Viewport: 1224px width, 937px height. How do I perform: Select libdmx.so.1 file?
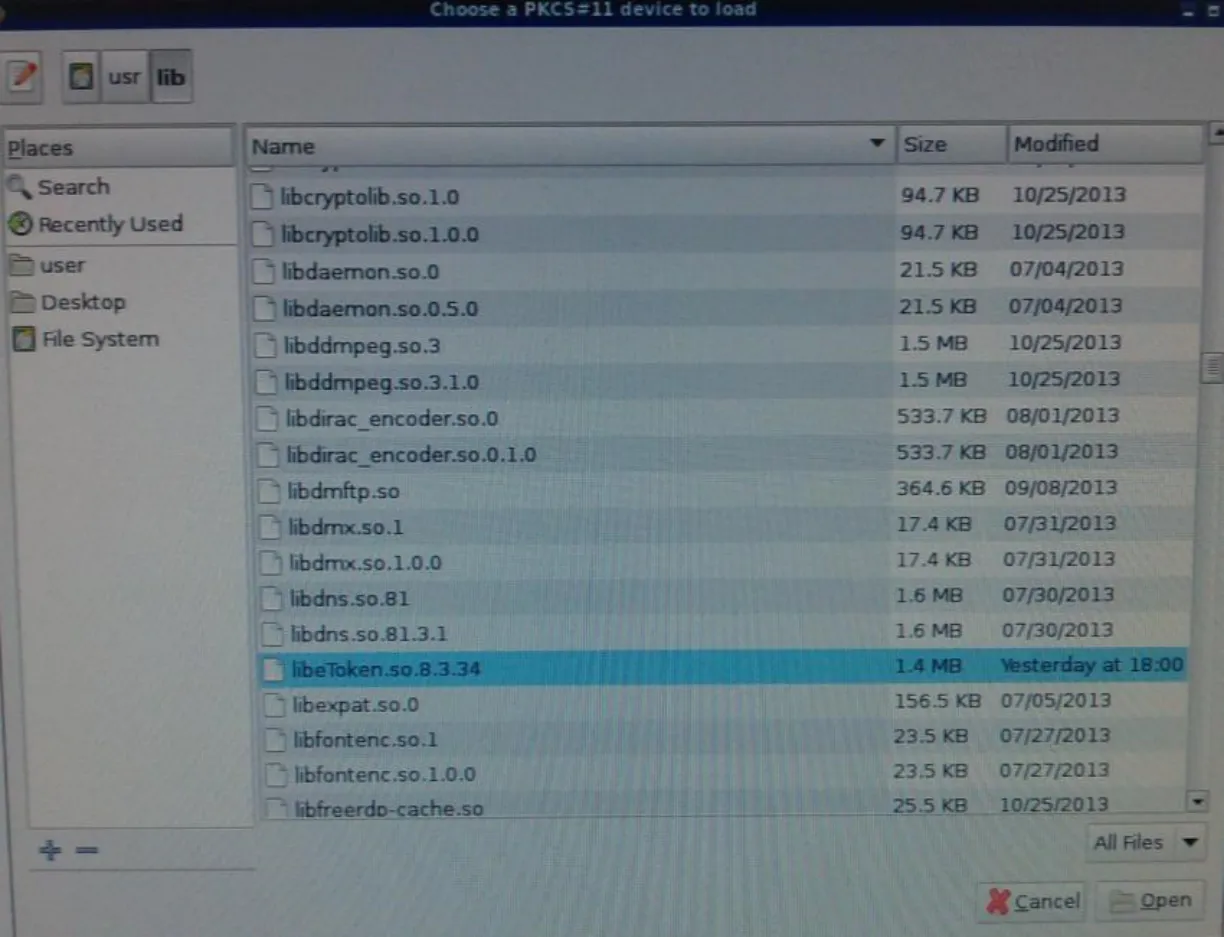pos(722,526)
